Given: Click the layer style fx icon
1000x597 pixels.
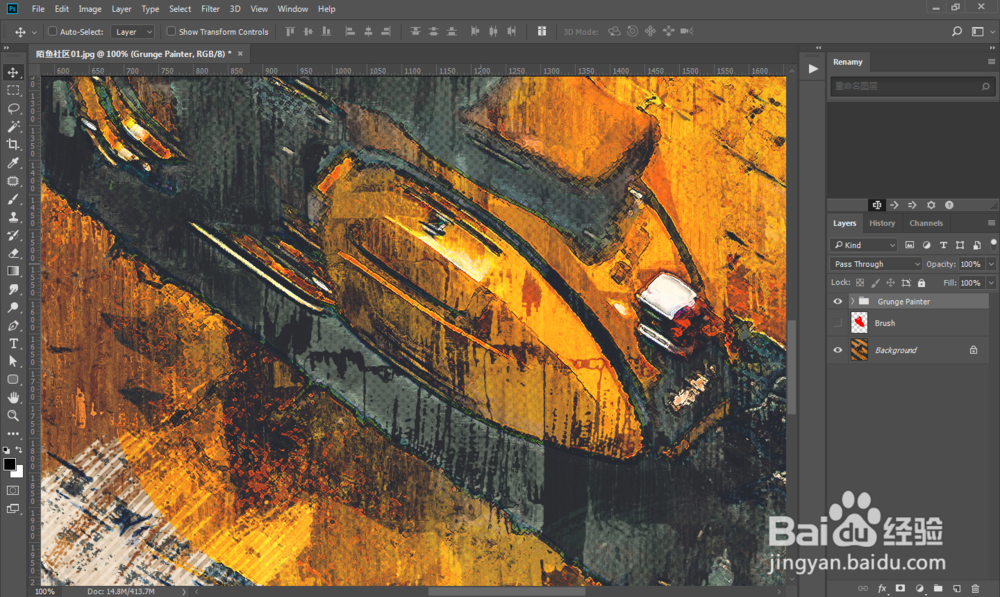Looking at the screenshot, I should point(882,589).
